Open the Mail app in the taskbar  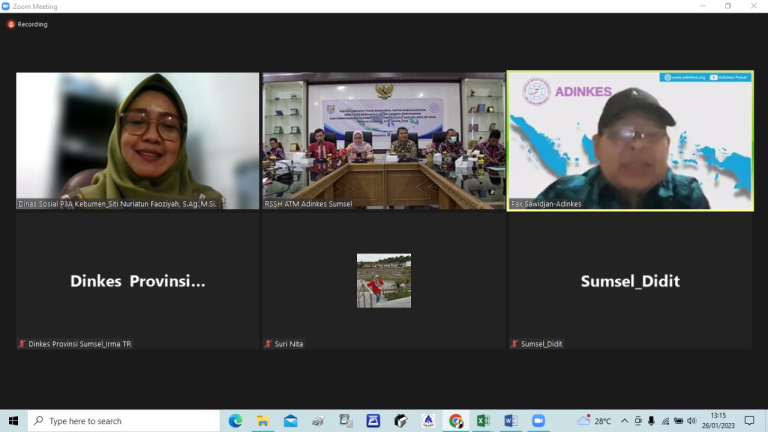290,421
